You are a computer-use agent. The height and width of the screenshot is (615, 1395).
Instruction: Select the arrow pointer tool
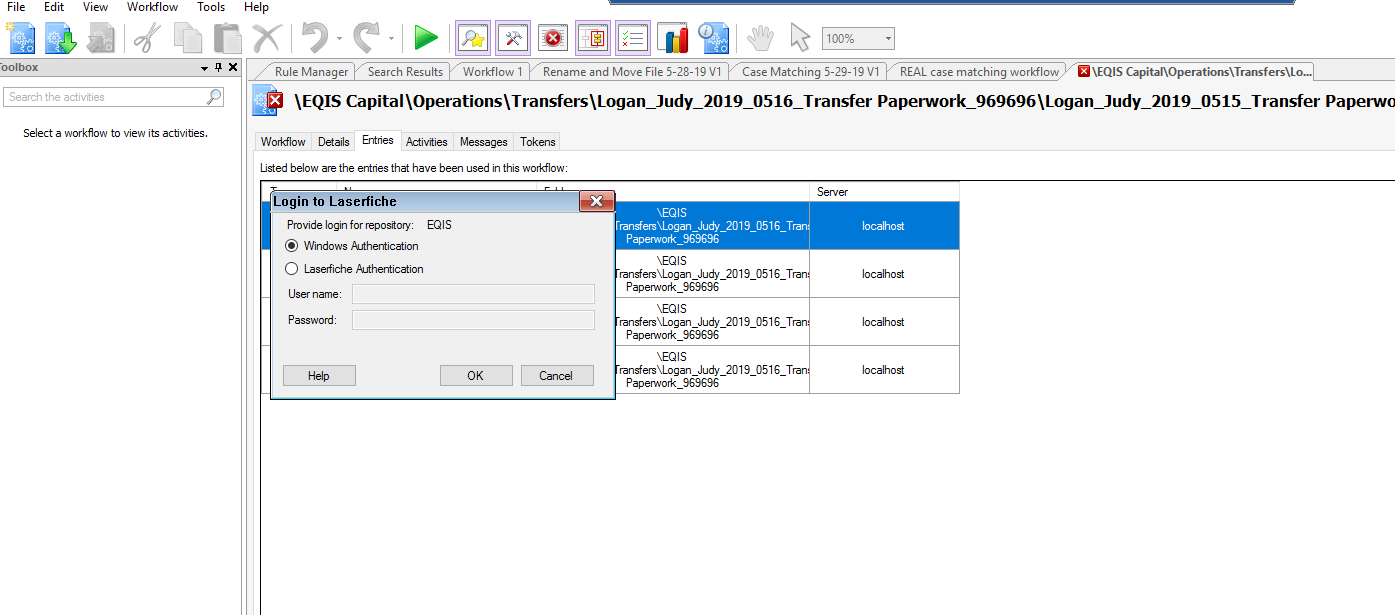(x=799, y=38)
